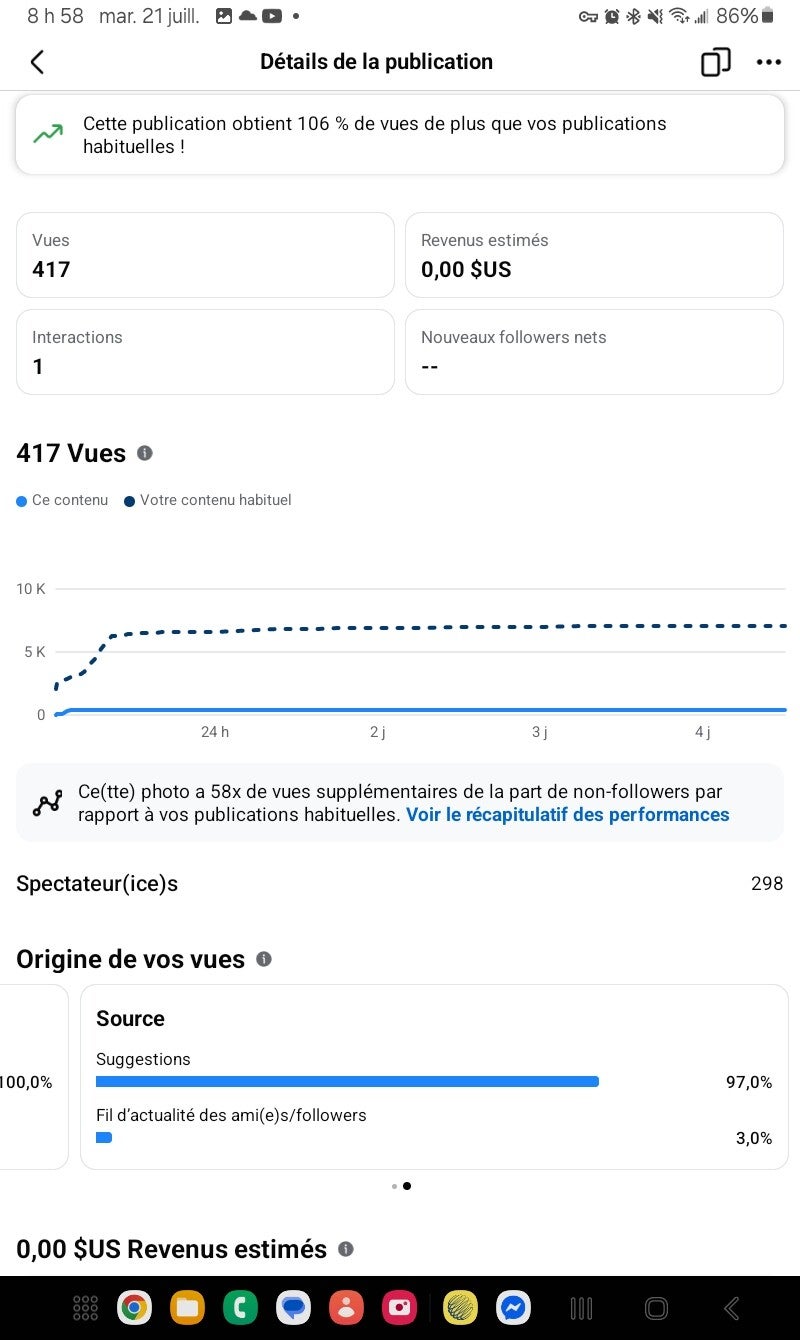This screenshot has height=1340, width=800.
Task: Tap the Nouveaux followers nets card
Action: pos(594,352)
